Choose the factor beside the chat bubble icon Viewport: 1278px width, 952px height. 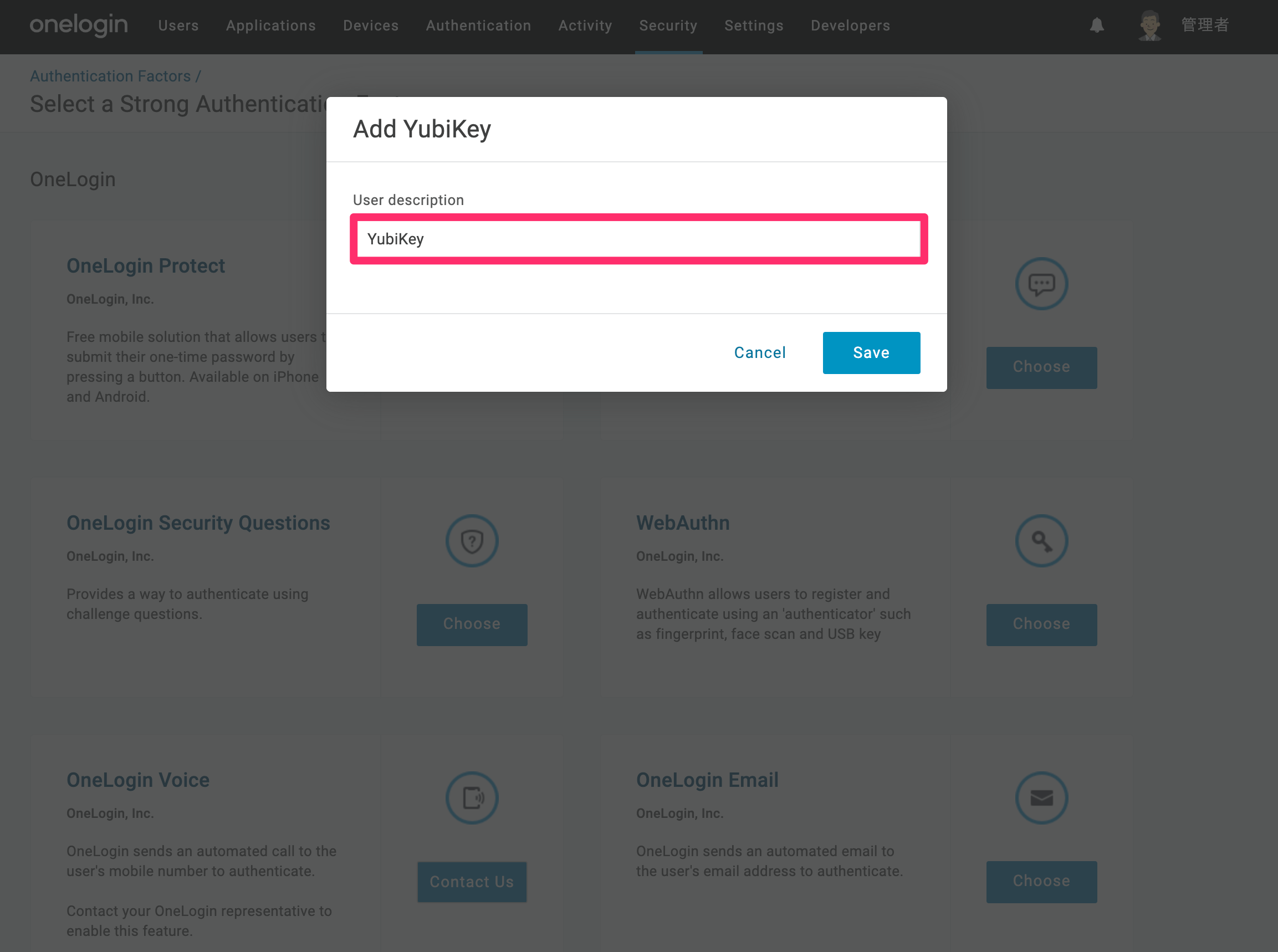[1041, 367]
